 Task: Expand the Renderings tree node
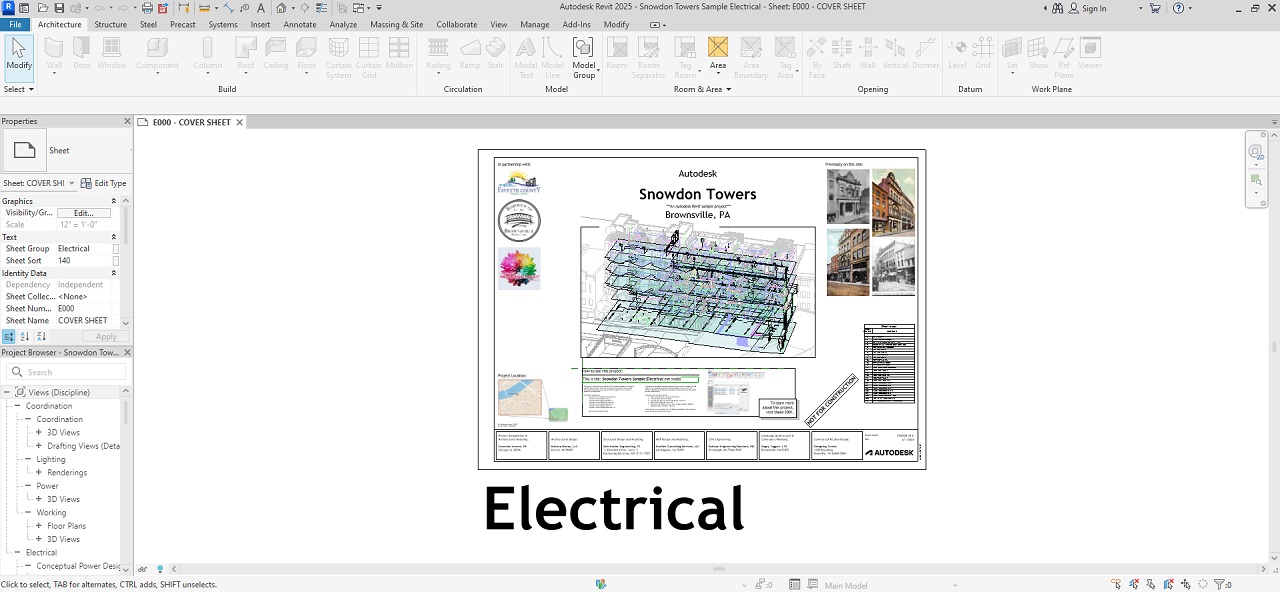(38, 473)
